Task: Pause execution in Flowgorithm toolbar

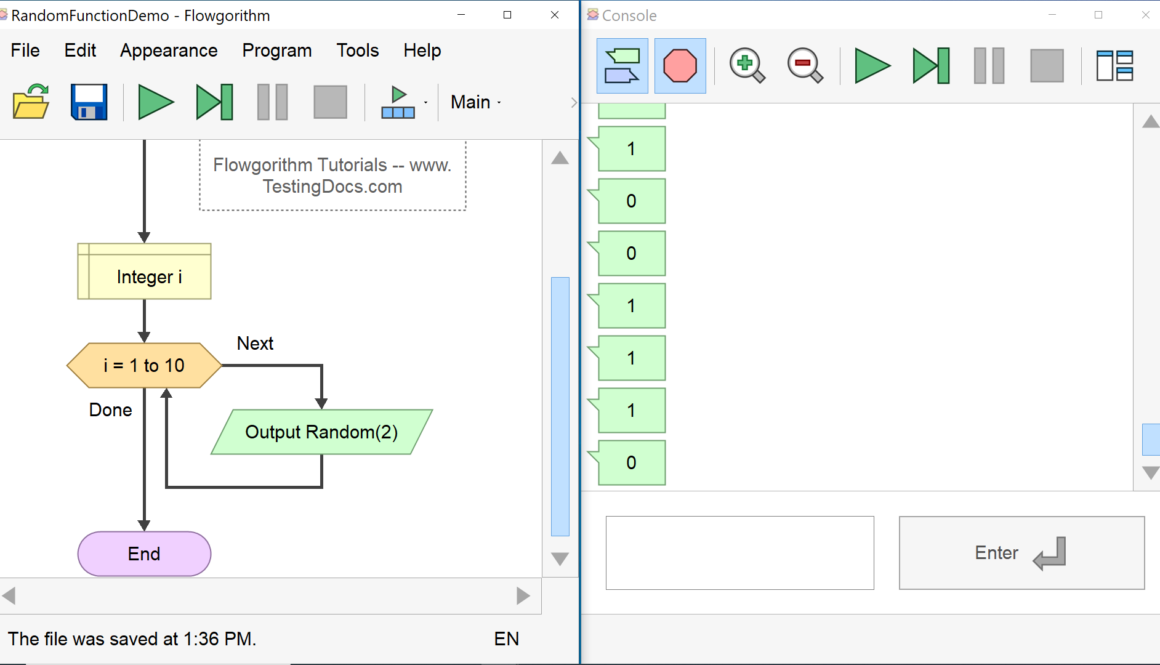Action: tap(272, 101)
